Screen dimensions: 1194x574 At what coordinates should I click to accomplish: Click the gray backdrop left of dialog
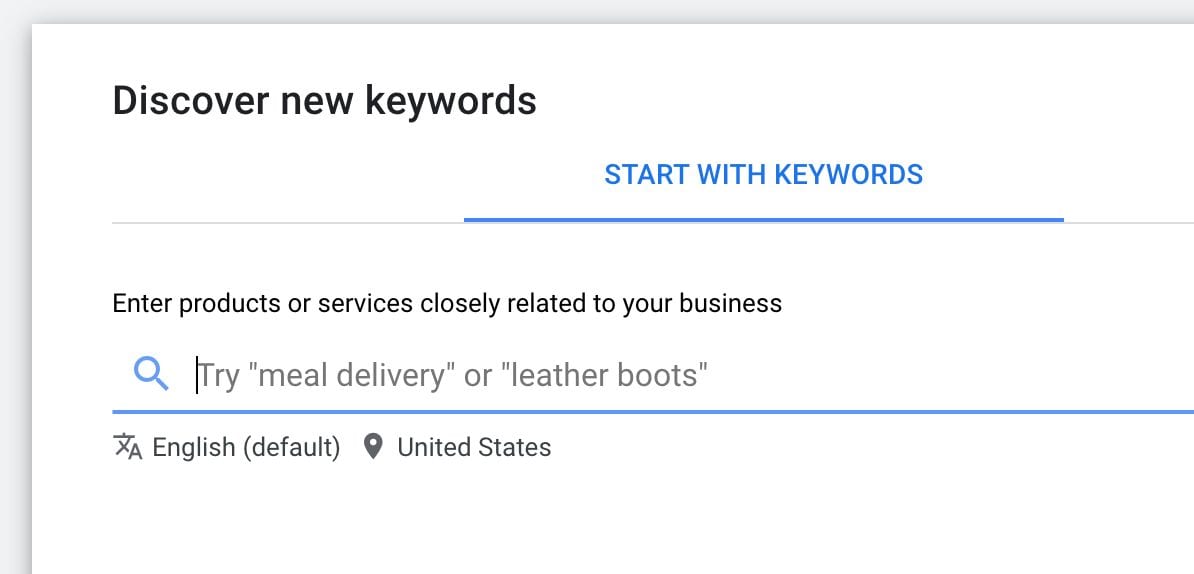coord(15,305)
